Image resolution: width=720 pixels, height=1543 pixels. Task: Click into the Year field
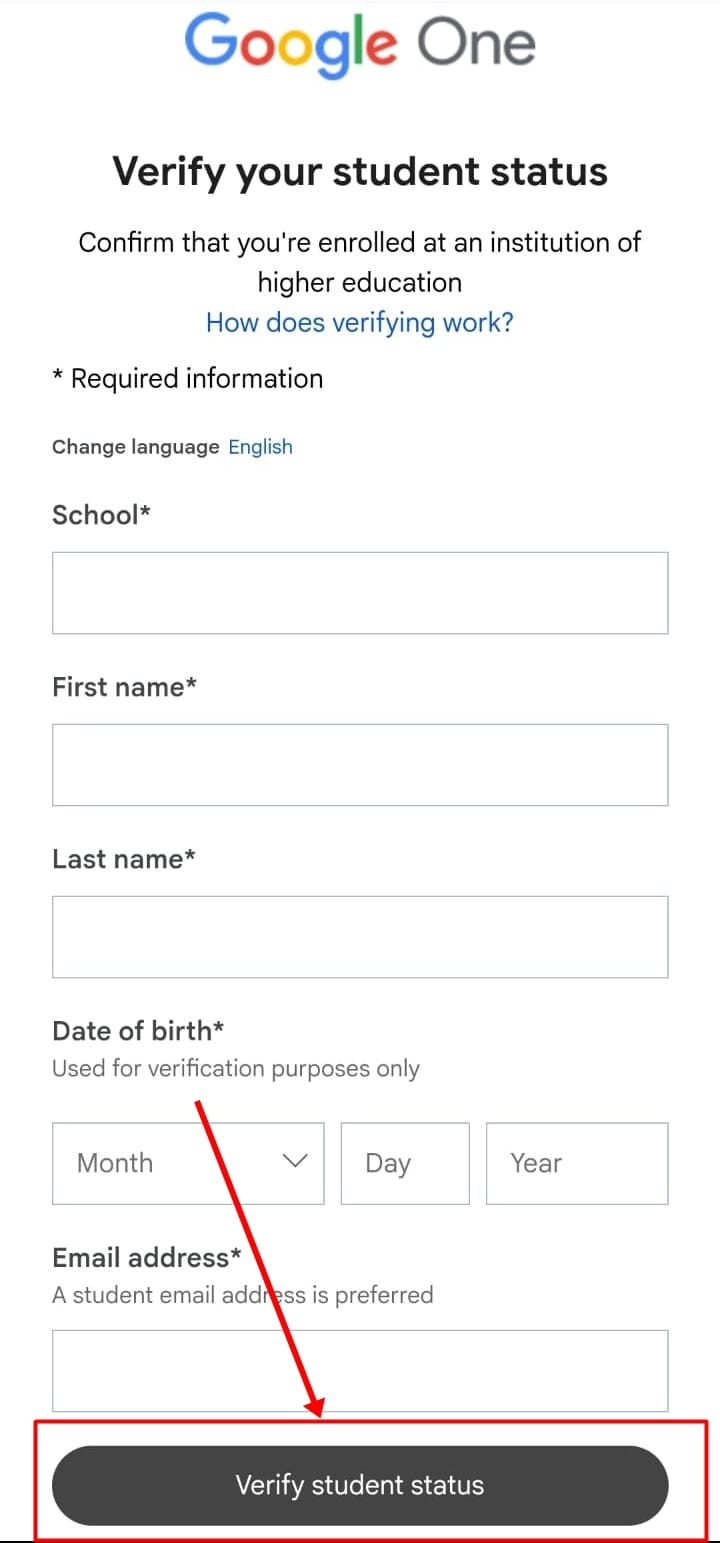577,1162
